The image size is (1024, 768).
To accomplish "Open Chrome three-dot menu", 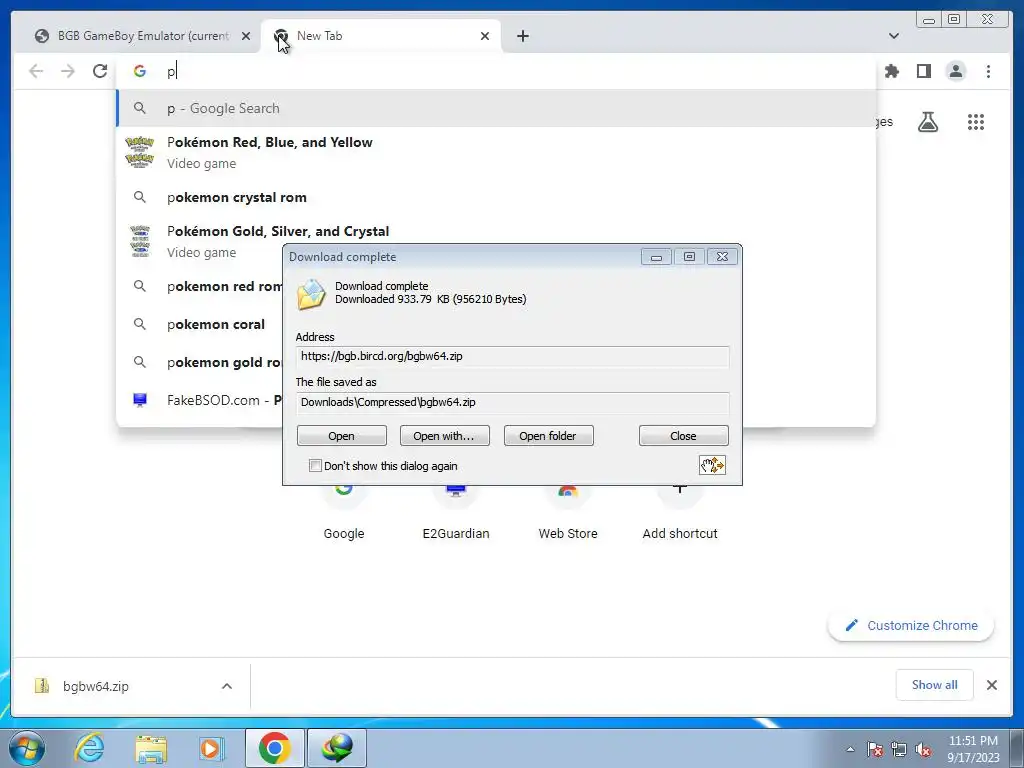I will coord(988,71).
